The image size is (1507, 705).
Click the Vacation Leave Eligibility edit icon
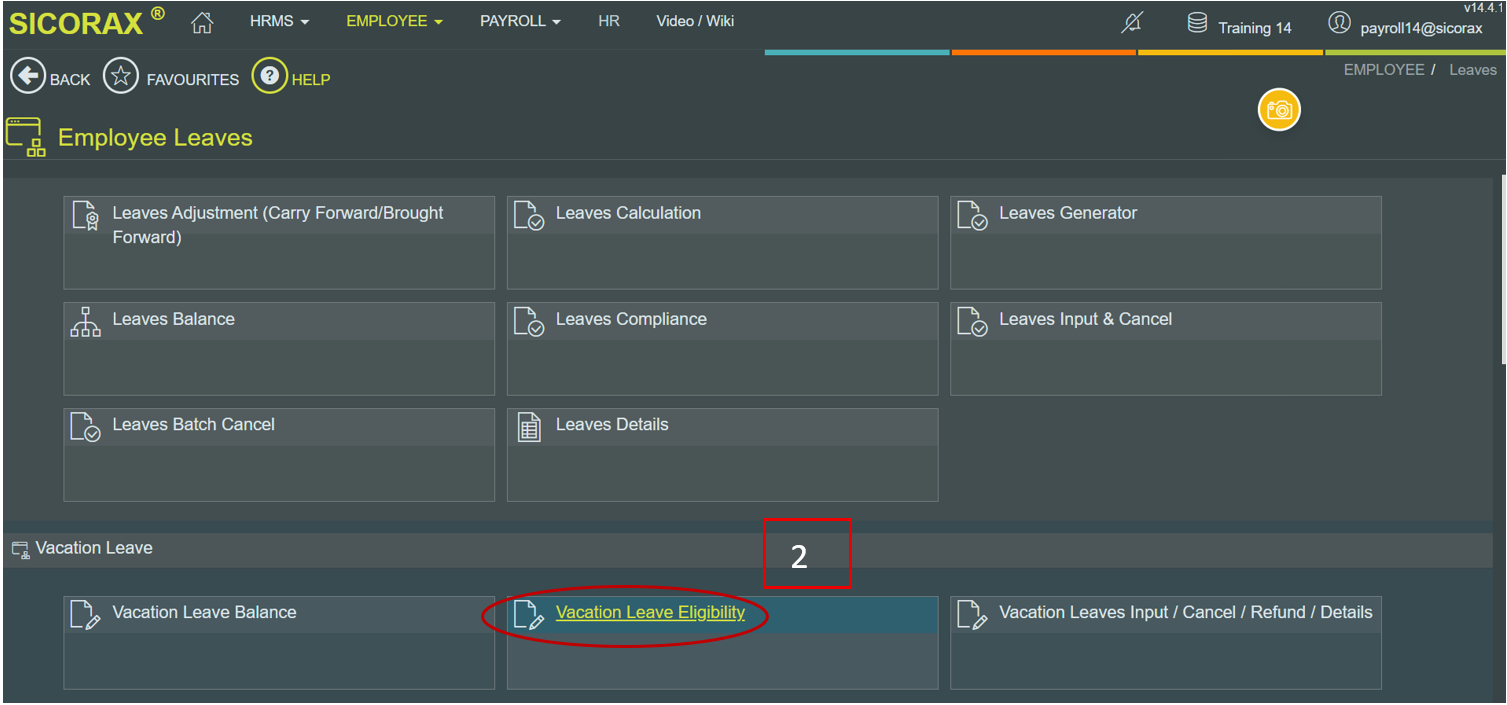(529, 615)
